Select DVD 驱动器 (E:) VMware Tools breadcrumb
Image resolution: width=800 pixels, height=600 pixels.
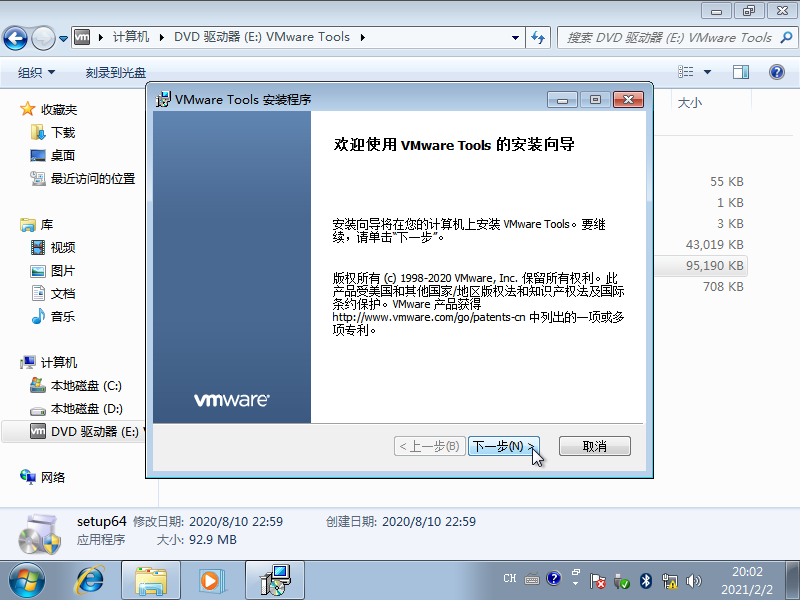[x=262, y=37]
